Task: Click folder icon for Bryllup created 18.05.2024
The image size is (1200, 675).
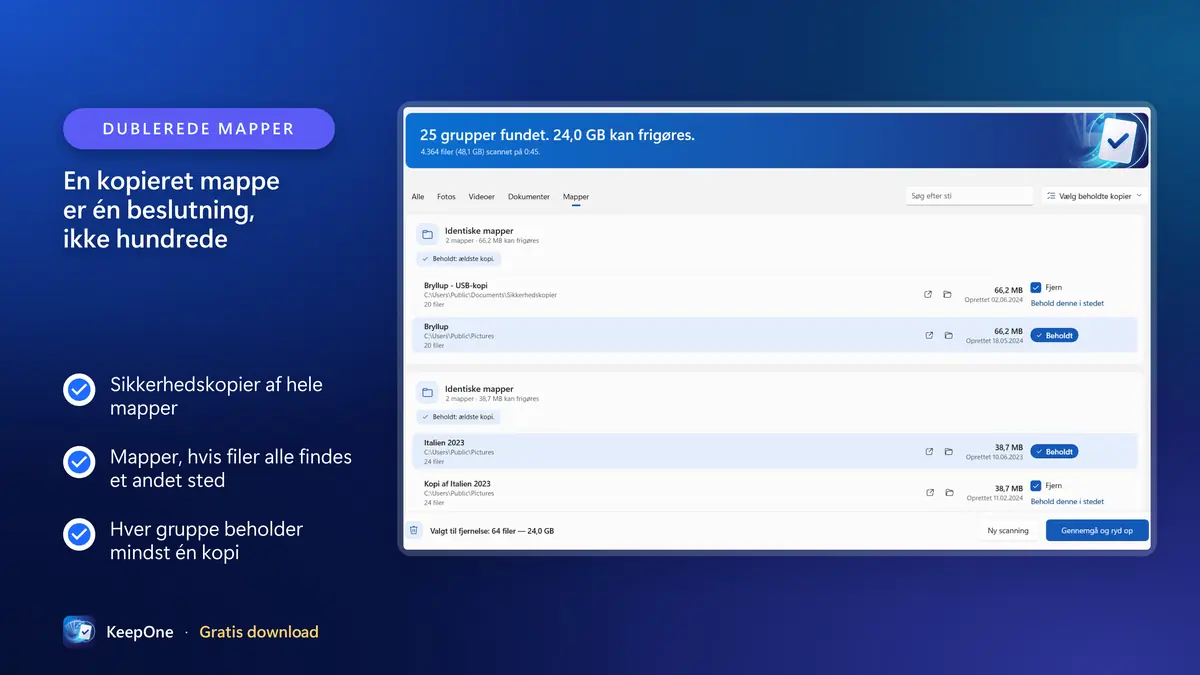Action: tap(948, 335)
